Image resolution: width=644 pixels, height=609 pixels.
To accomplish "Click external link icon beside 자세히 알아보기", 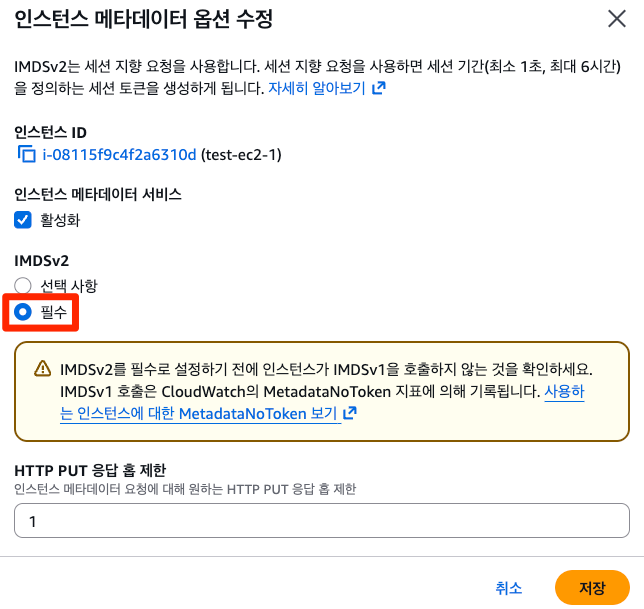I will (x=378, y=88).
